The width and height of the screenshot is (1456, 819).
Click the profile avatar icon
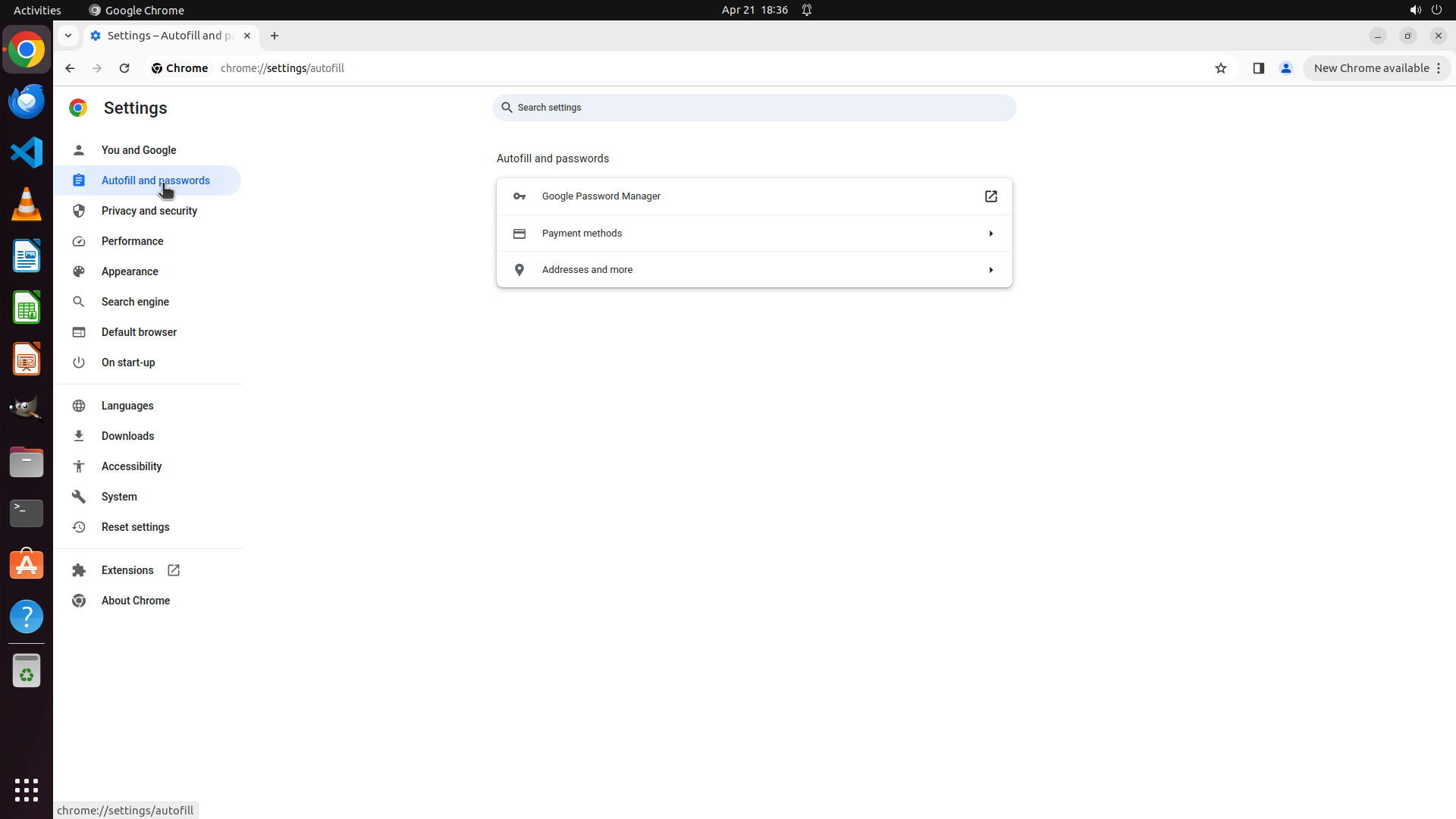pos(1285,68)
